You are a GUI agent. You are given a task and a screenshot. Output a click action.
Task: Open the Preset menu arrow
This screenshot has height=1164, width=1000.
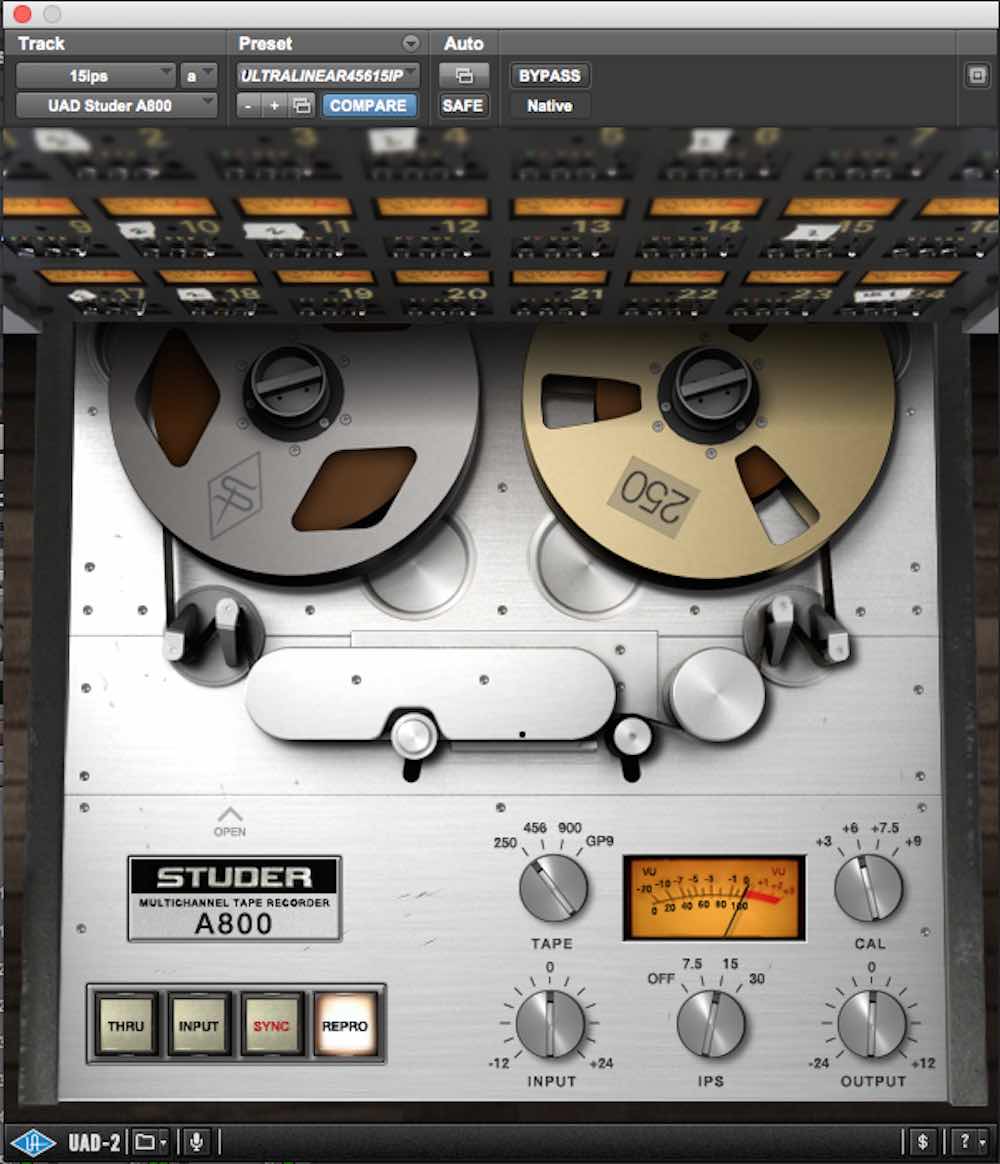coord(411,44)
